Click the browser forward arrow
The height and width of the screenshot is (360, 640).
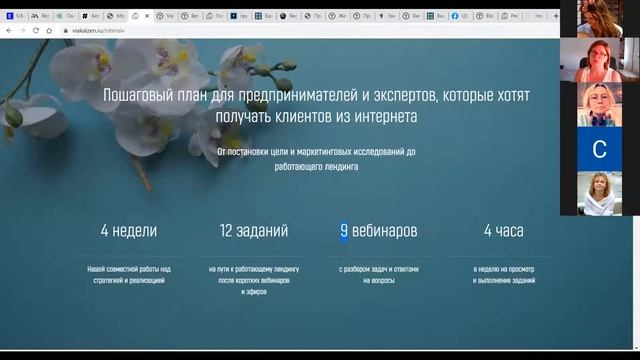pos(22,31)
